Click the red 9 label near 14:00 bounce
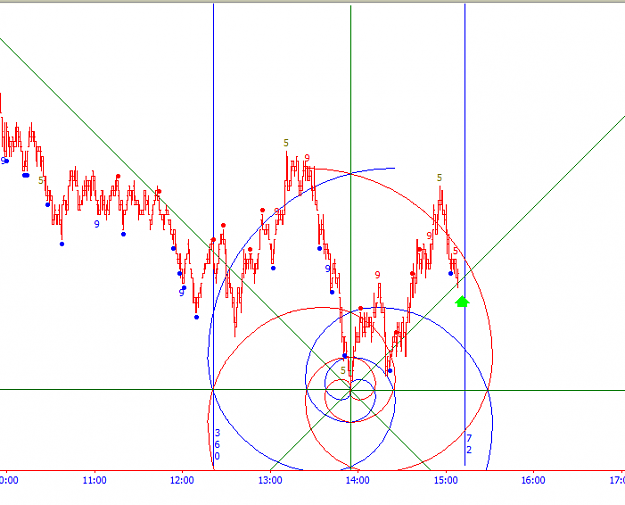Viewport: 625px width, 505px height. pos(377,275)
